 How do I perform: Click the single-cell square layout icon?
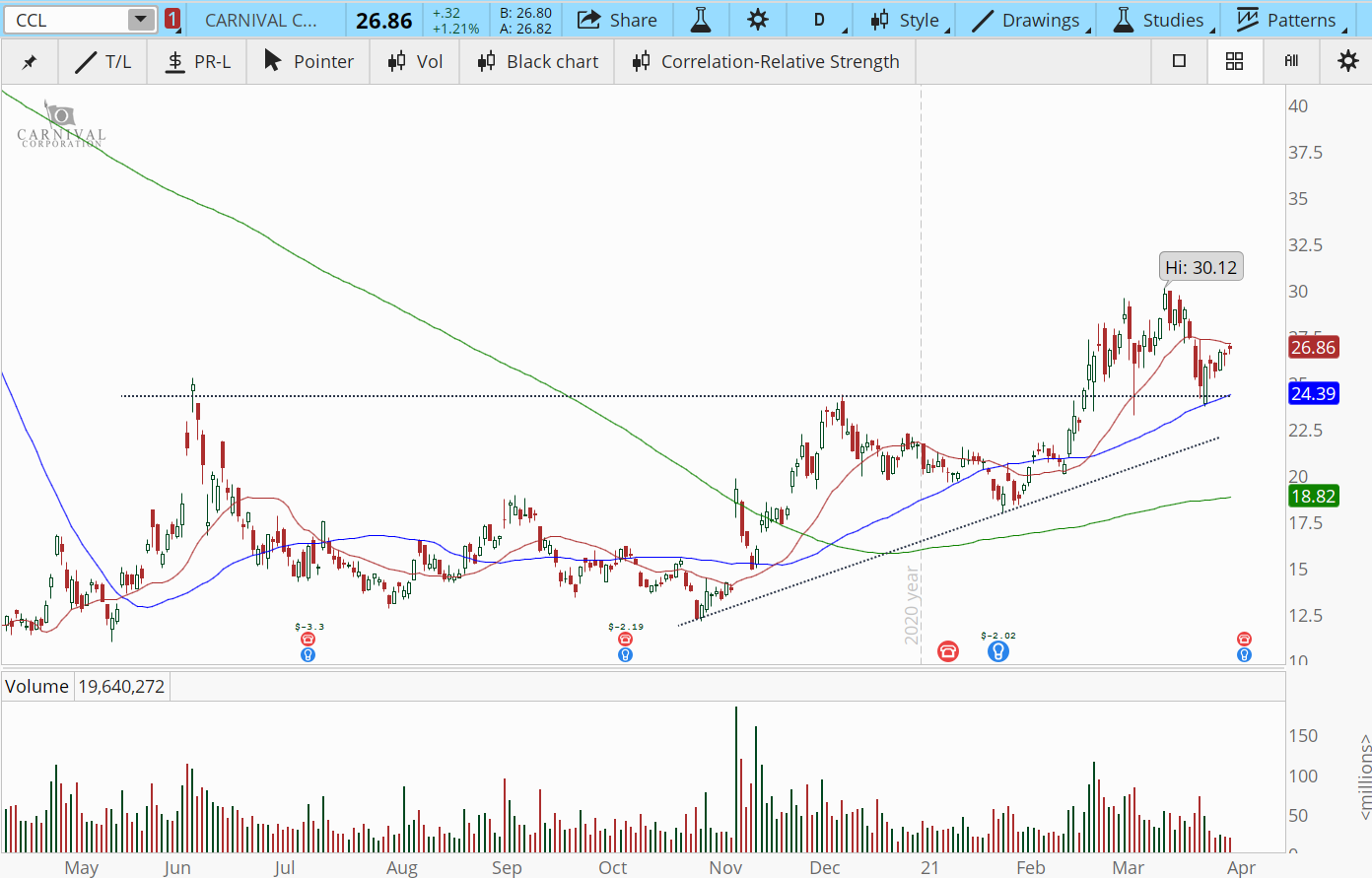pyautogui.click(x=1179, y=61)
